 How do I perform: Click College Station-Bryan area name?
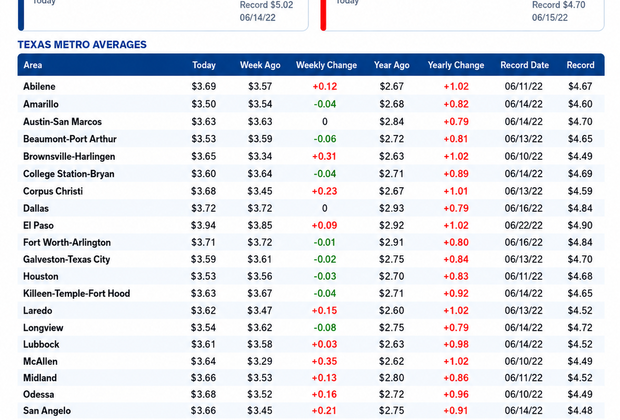pyautogui.click(x=68, y=174)
